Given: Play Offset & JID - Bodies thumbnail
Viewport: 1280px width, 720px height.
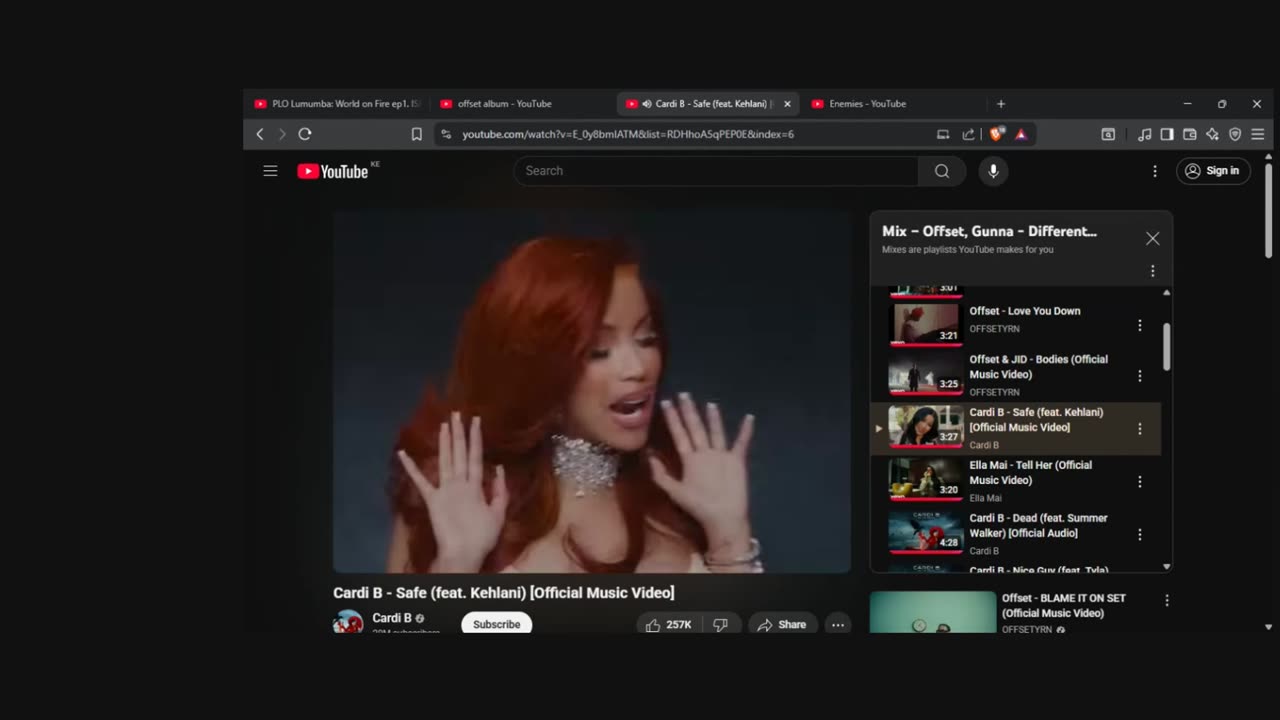Looking at the screenshot, I should click(925, 376).
